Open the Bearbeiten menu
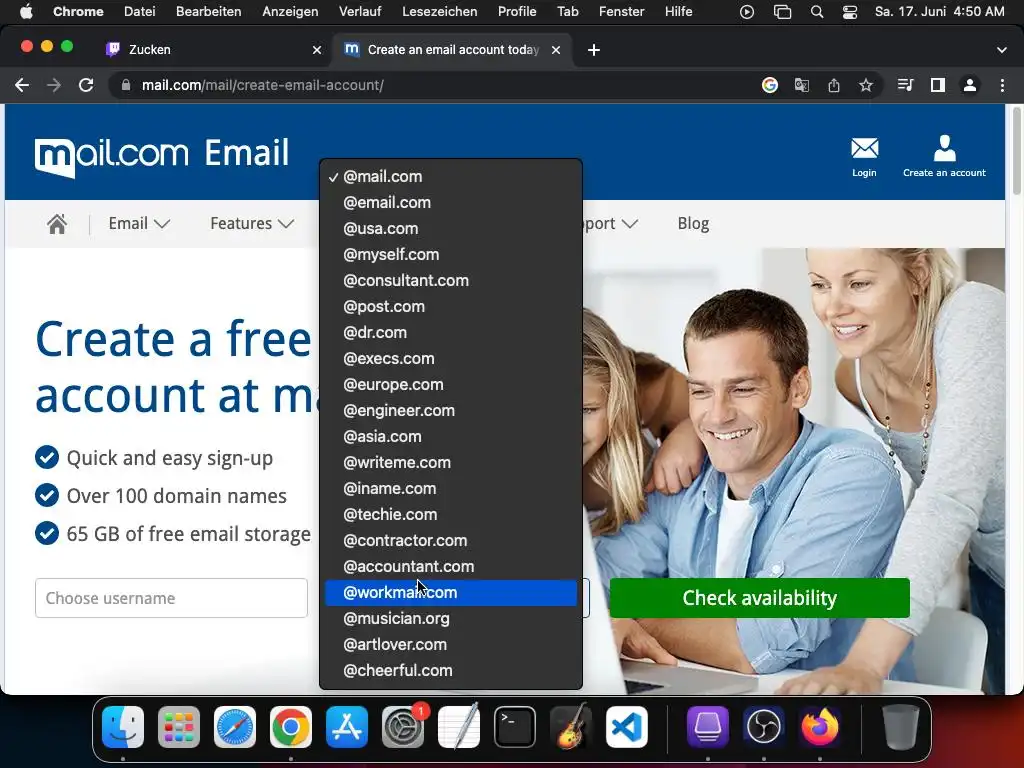The image size is (1024, 768). click(208, 12)
